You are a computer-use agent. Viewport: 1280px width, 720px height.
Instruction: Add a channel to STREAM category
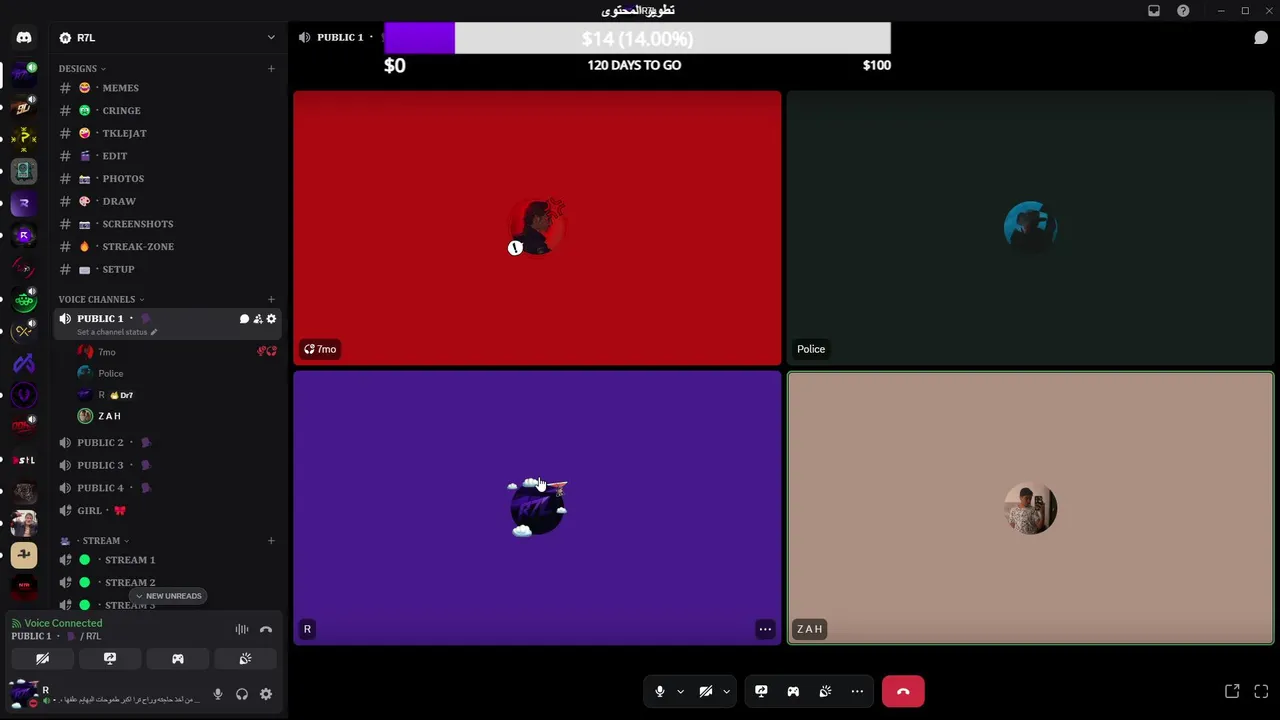point(271,541)
